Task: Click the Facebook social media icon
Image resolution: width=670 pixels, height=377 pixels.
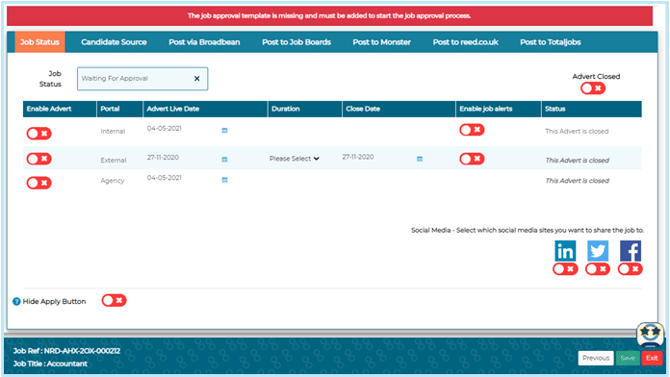Action: 630,250
